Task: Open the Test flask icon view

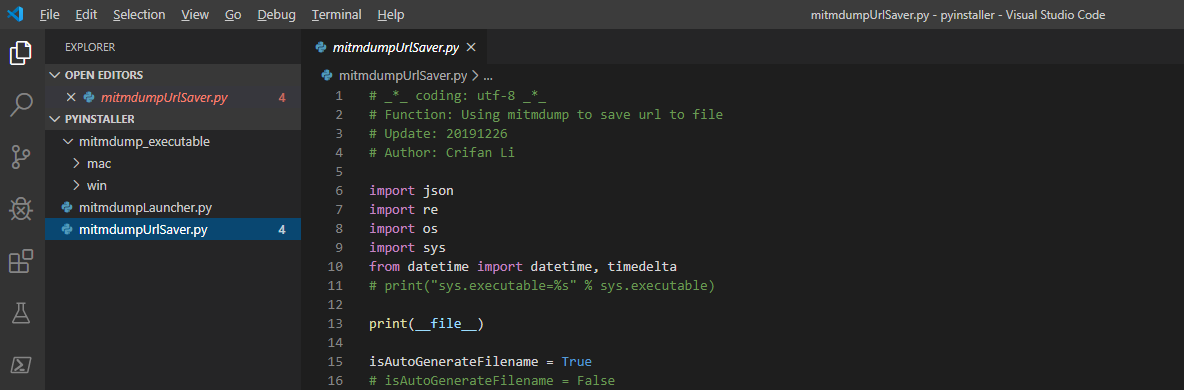Action: click(x=21, y=313)
